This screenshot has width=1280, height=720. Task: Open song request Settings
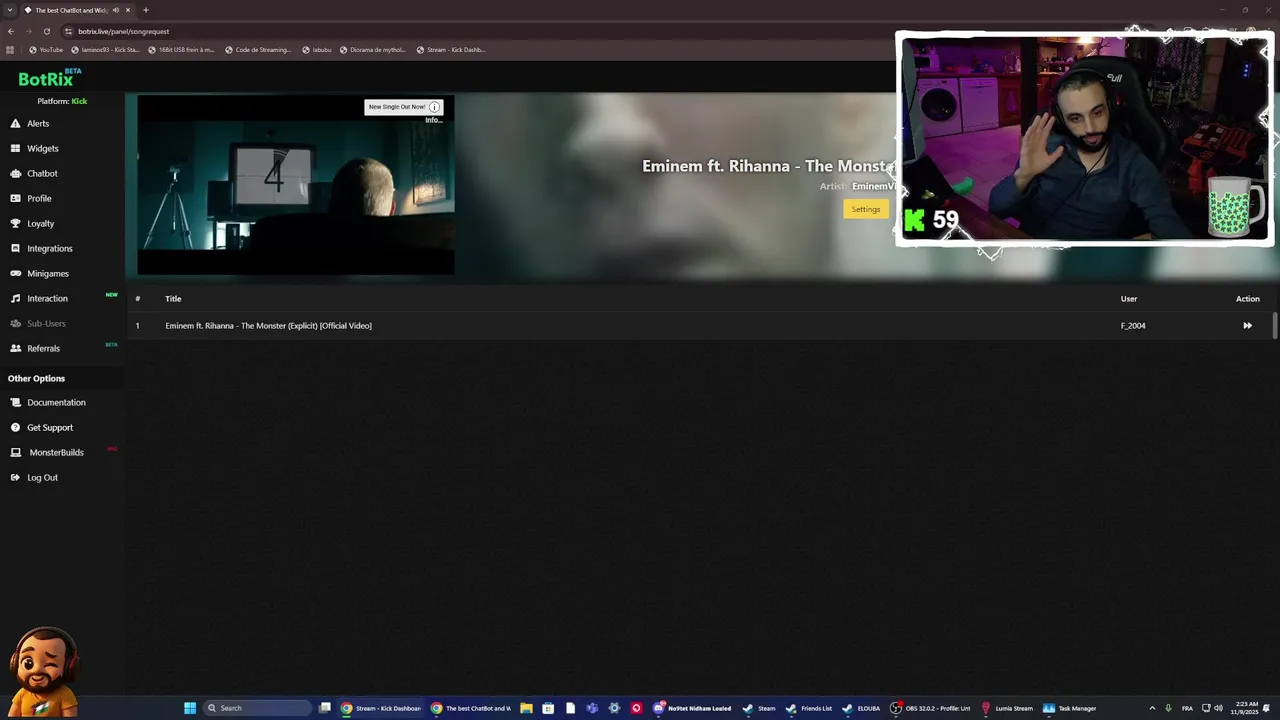[x=866, y=209]
